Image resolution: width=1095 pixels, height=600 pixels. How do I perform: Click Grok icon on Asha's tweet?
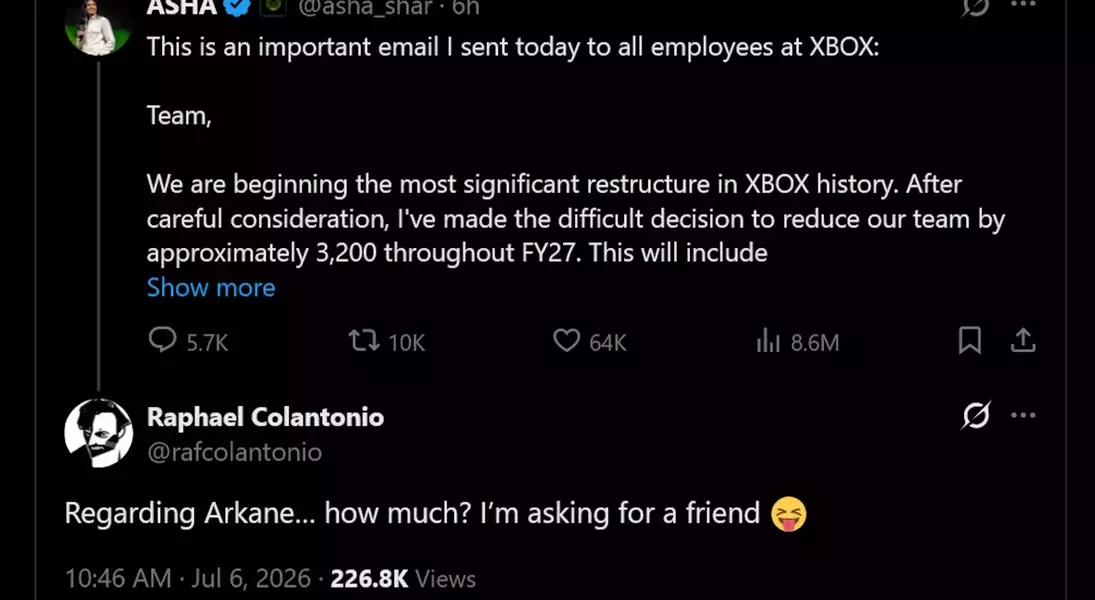(x=975, y=6)
